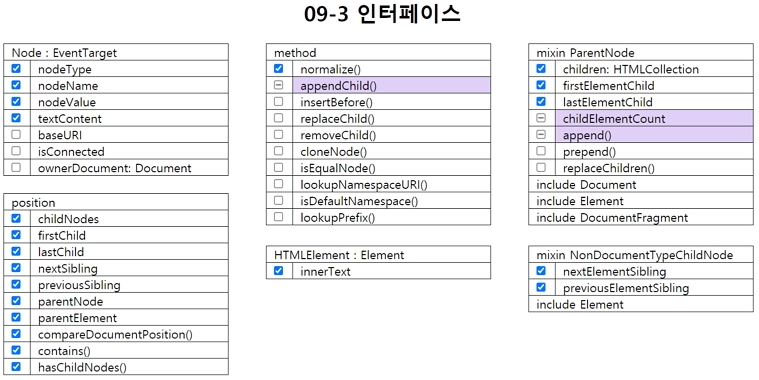Check the baseURI checkbox

coord(16,134)
